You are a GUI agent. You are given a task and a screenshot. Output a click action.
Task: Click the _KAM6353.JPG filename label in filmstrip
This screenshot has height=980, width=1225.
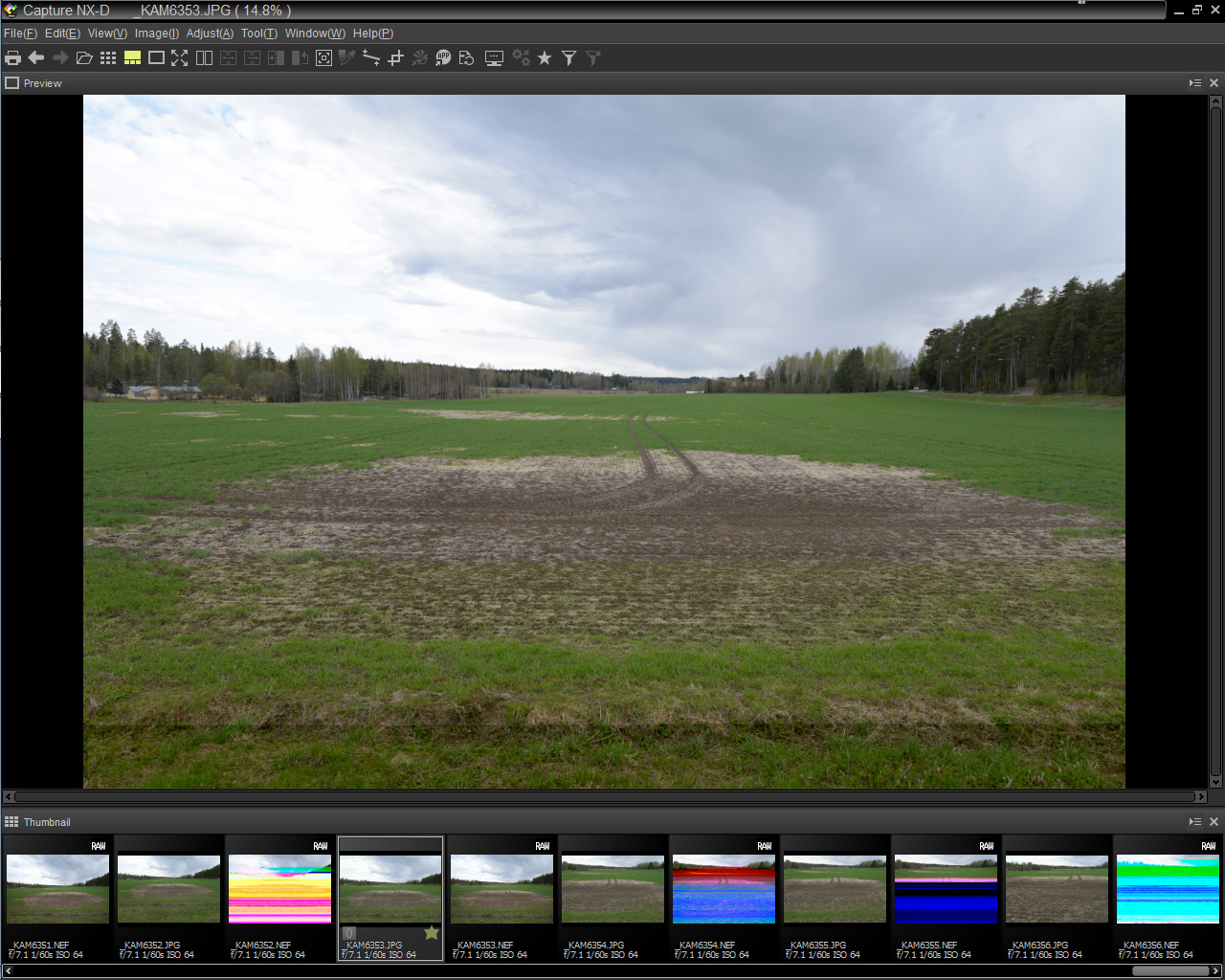[374, 945]
